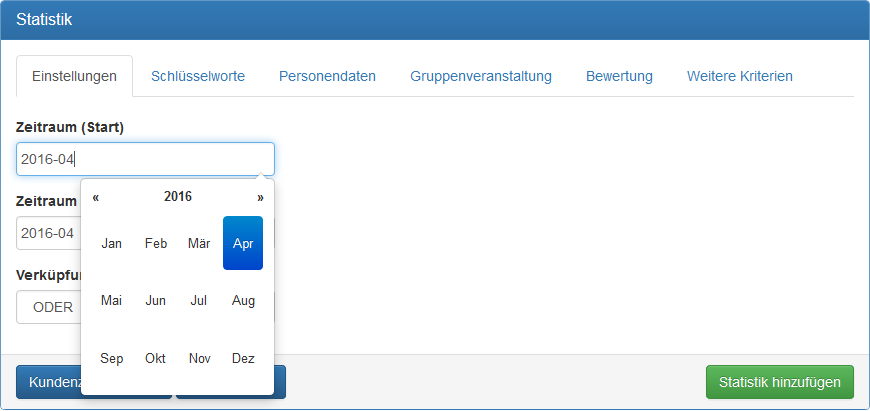Viewport: 870px width, 411px height.
Task: Select Dez in the month picker
Action: click(x=243, y=358)
